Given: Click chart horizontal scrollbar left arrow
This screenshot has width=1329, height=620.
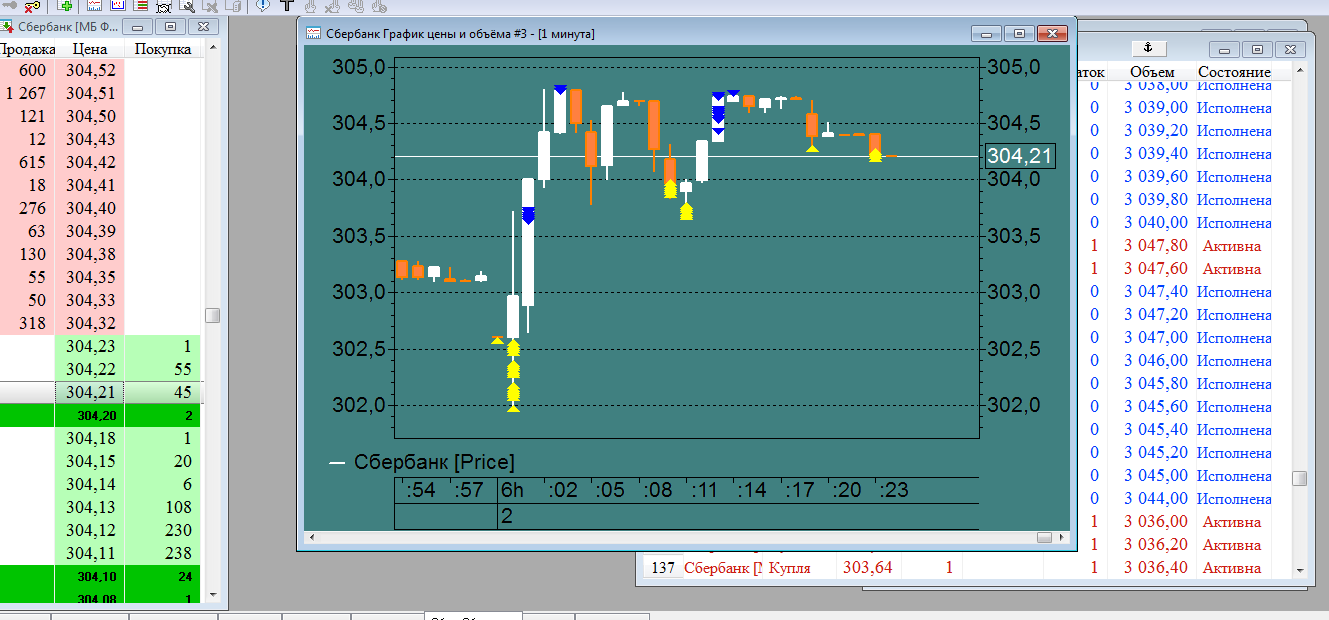Looking at the screenshot, I should (x=312, y=538).
